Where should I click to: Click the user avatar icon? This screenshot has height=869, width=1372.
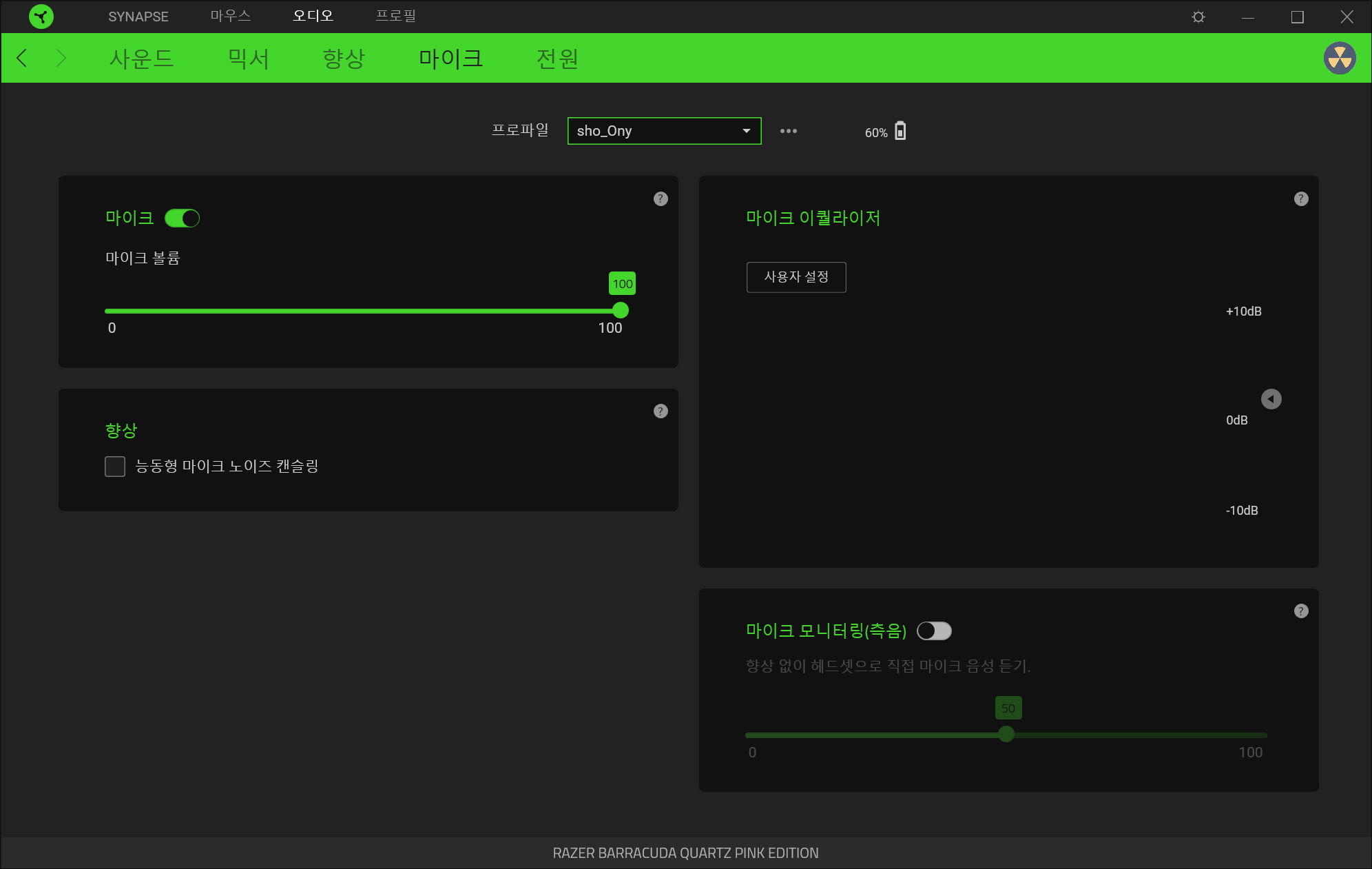pyautogui.click(x=1339, y=58)
